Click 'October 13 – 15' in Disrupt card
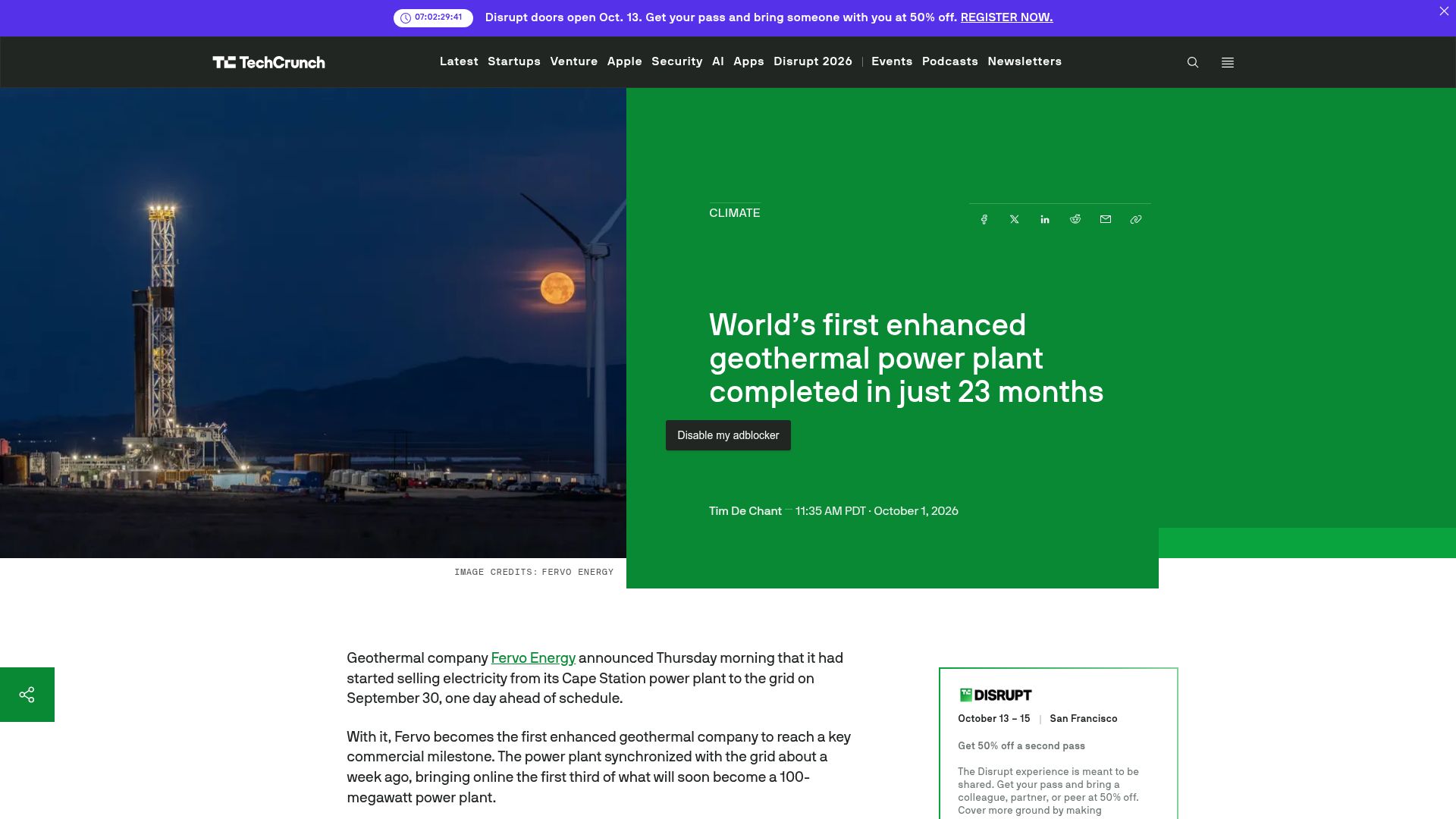This screenshot has width=1456, height=819. click(993, 719)
